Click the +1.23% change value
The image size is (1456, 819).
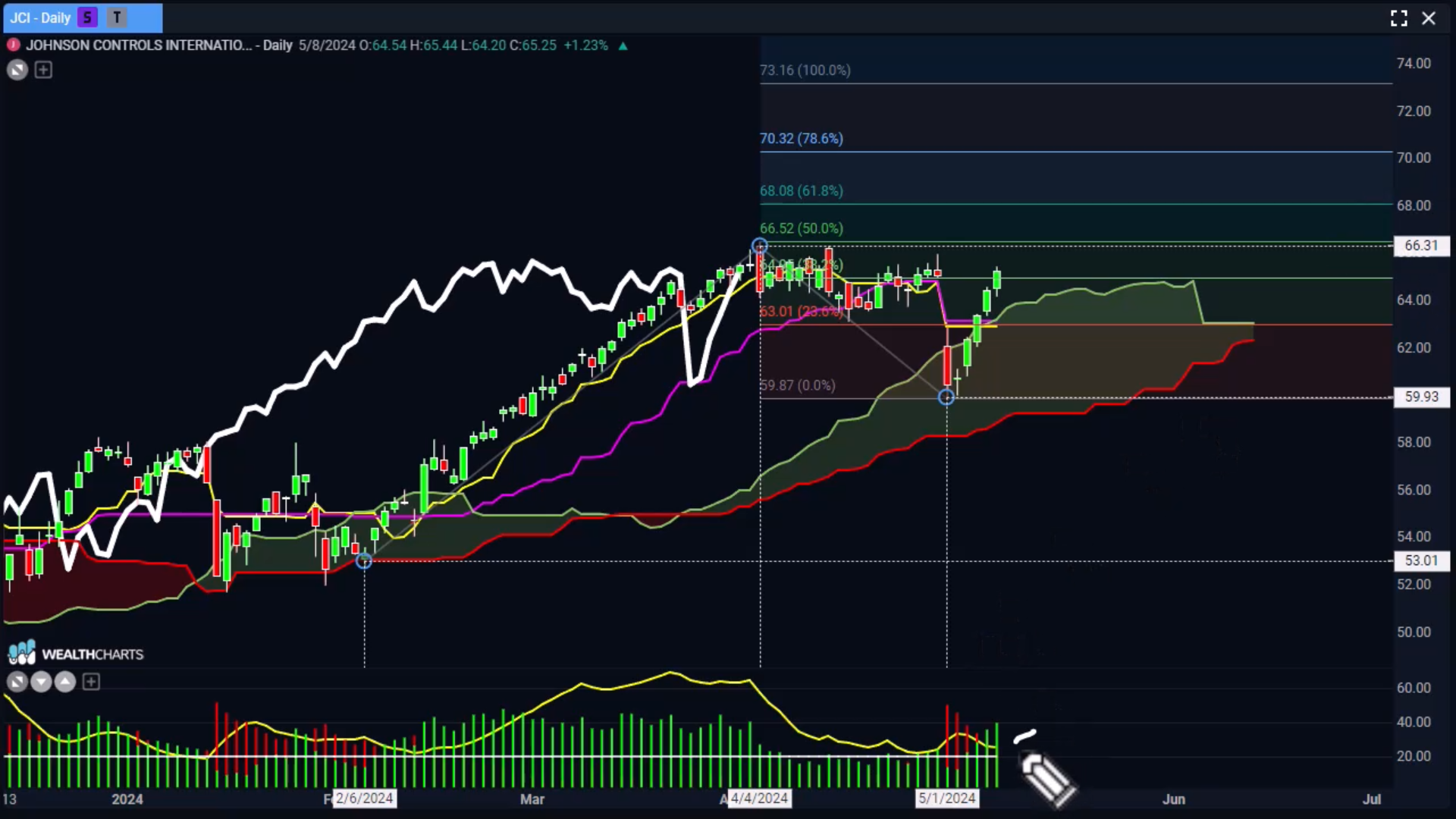(x=586, y=45)
